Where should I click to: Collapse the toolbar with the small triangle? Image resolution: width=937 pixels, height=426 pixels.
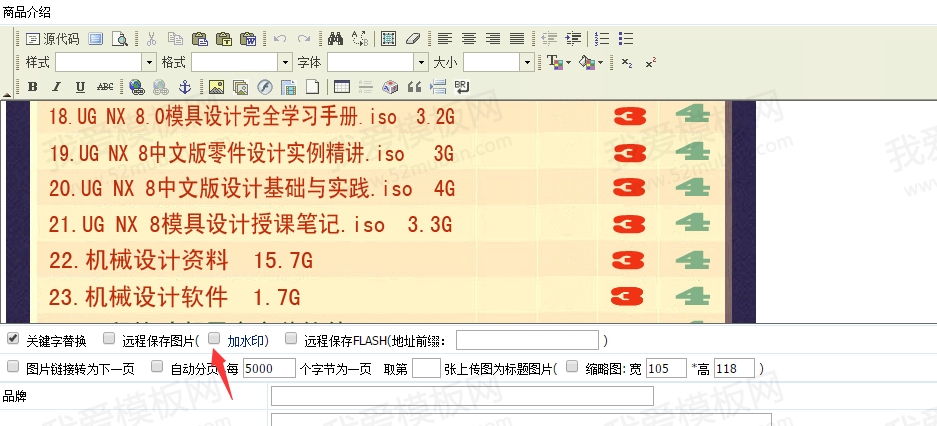(x=7, y=94)
